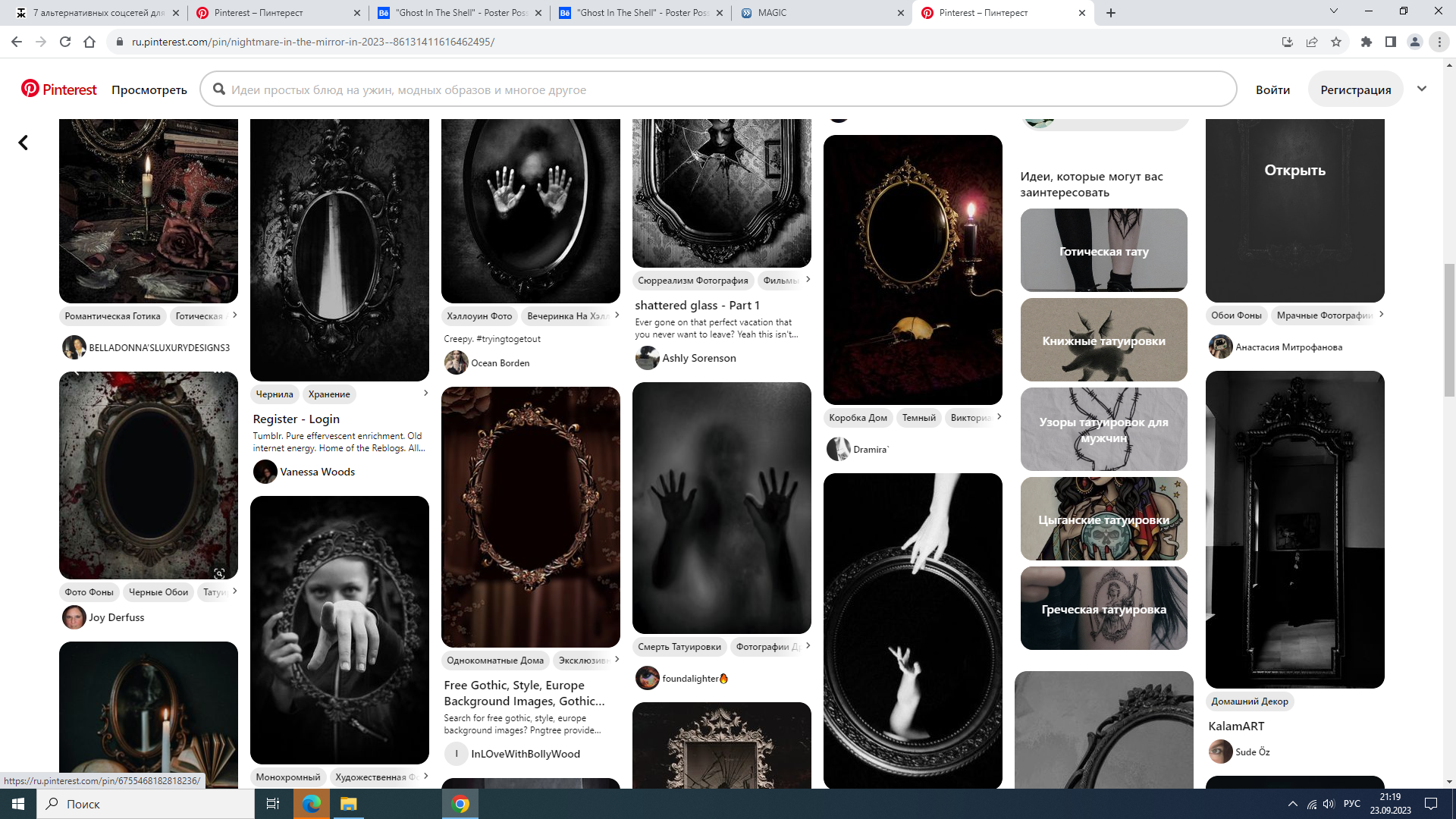This screenshot has height=819, width=1456.
Task: Open Chrome extensions puzzle icon
Action: [1367, 42]
